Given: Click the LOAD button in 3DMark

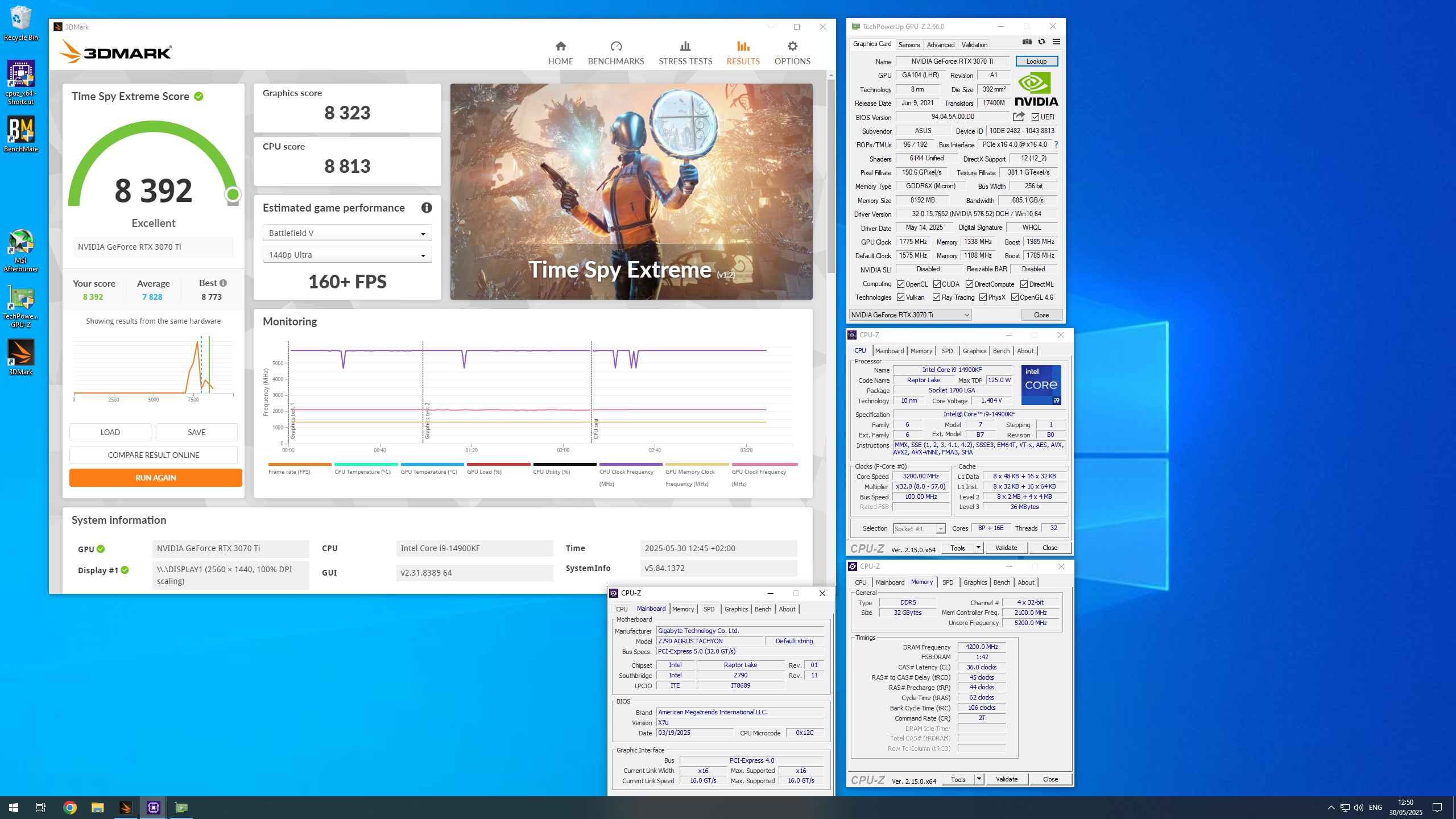Looking at the screenshot, I should click(110, 432).
